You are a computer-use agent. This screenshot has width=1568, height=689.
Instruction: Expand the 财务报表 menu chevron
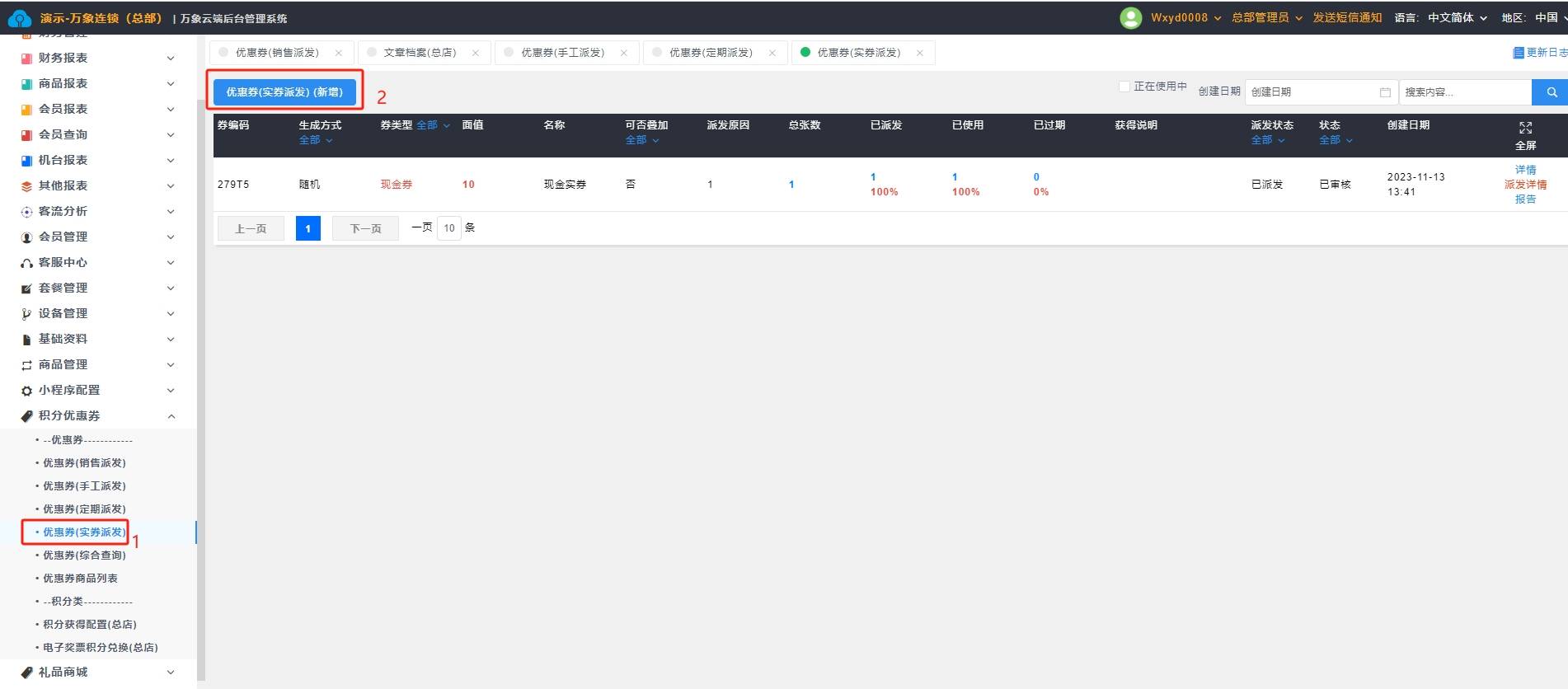click(171, 59)
